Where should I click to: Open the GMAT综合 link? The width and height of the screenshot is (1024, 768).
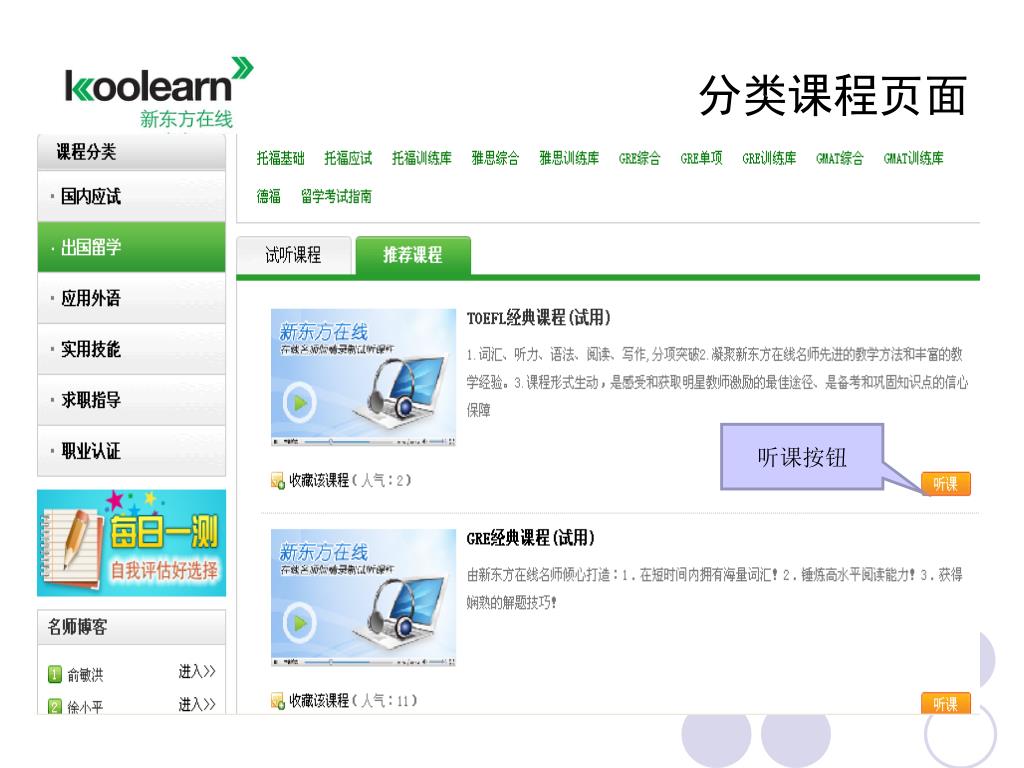[839, 158]
